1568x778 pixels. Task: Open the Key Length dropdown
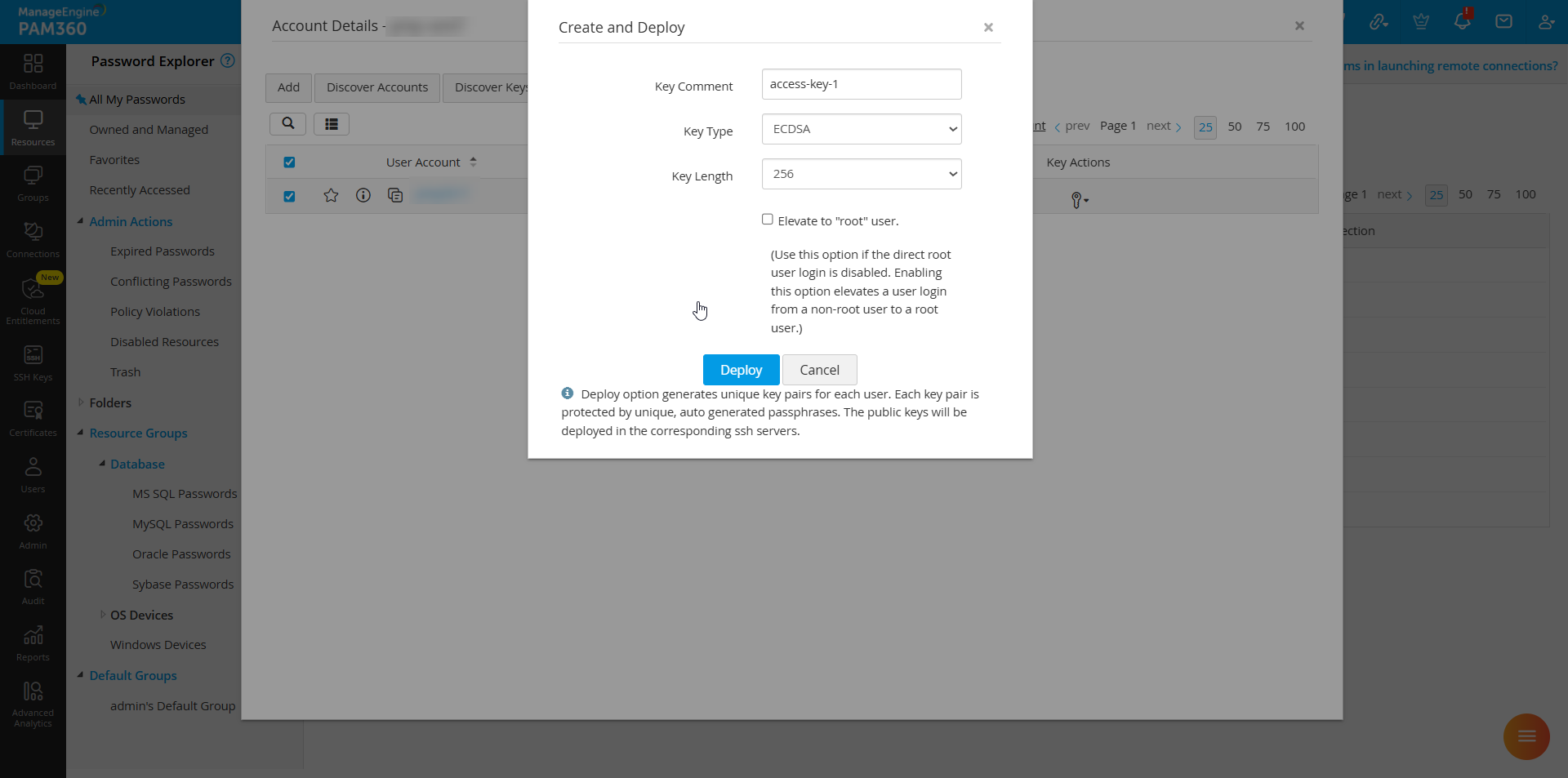[x=861, y=174]
